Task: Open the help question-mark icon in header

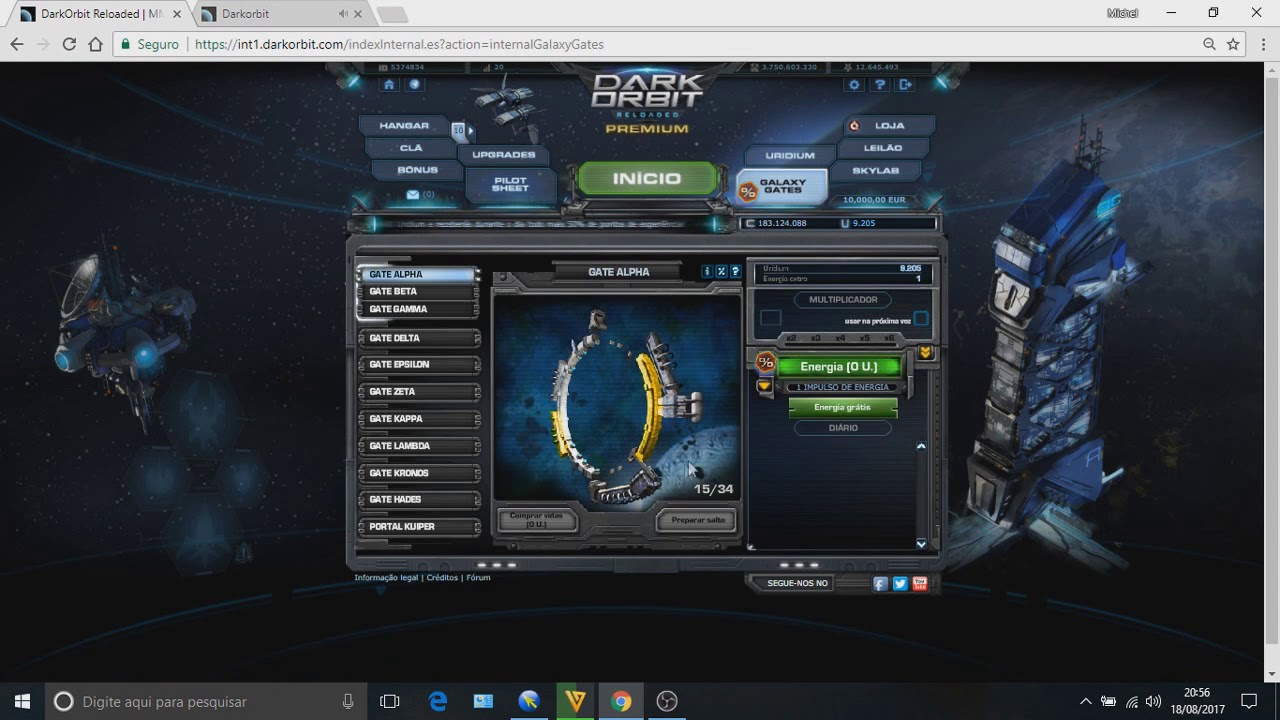Action: 880,85
